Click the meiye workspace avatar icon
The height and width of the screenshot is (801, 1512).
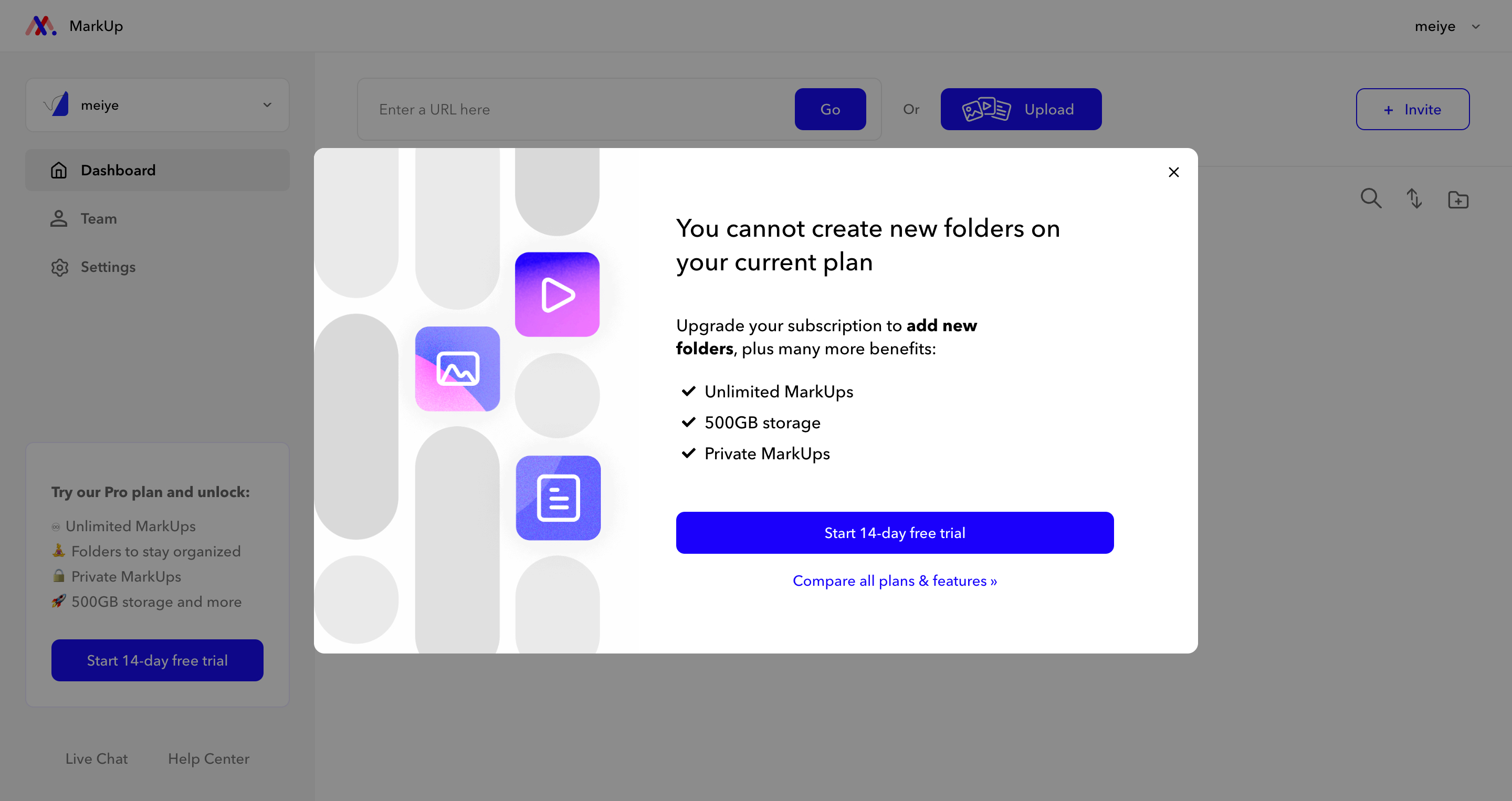coord(56,104)
